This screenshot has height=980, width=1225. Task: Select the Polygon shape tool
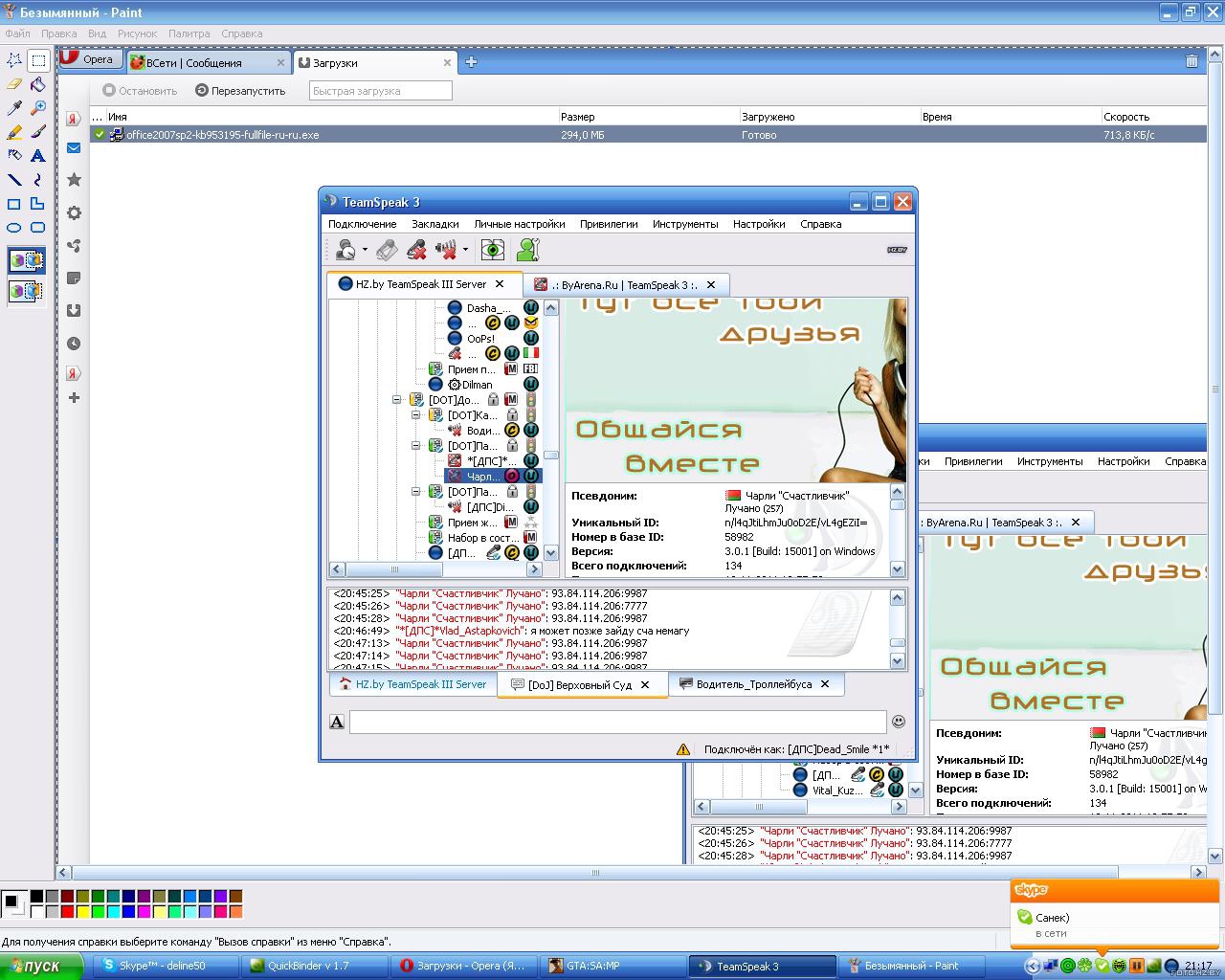tap(38, 203)
